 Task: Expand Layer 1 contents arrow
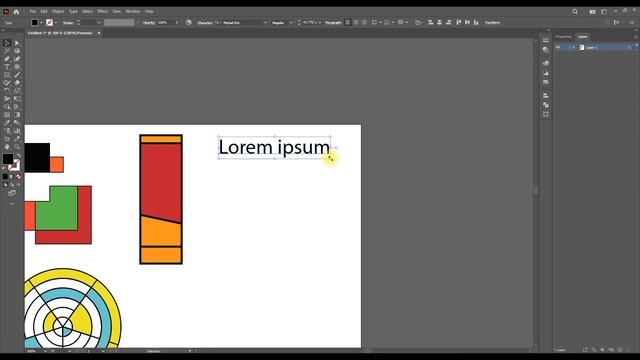[573, 47]
